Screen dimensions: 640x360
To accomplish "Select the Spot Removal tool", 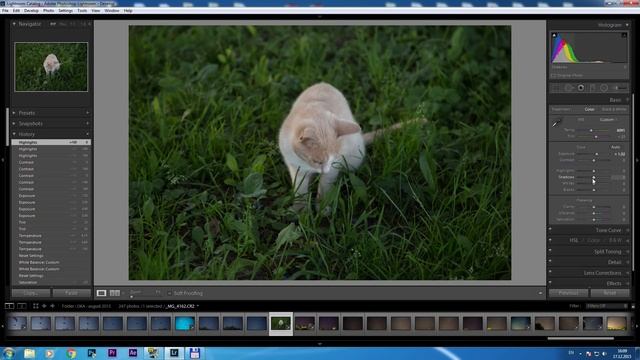I will (x=569, y=88).
